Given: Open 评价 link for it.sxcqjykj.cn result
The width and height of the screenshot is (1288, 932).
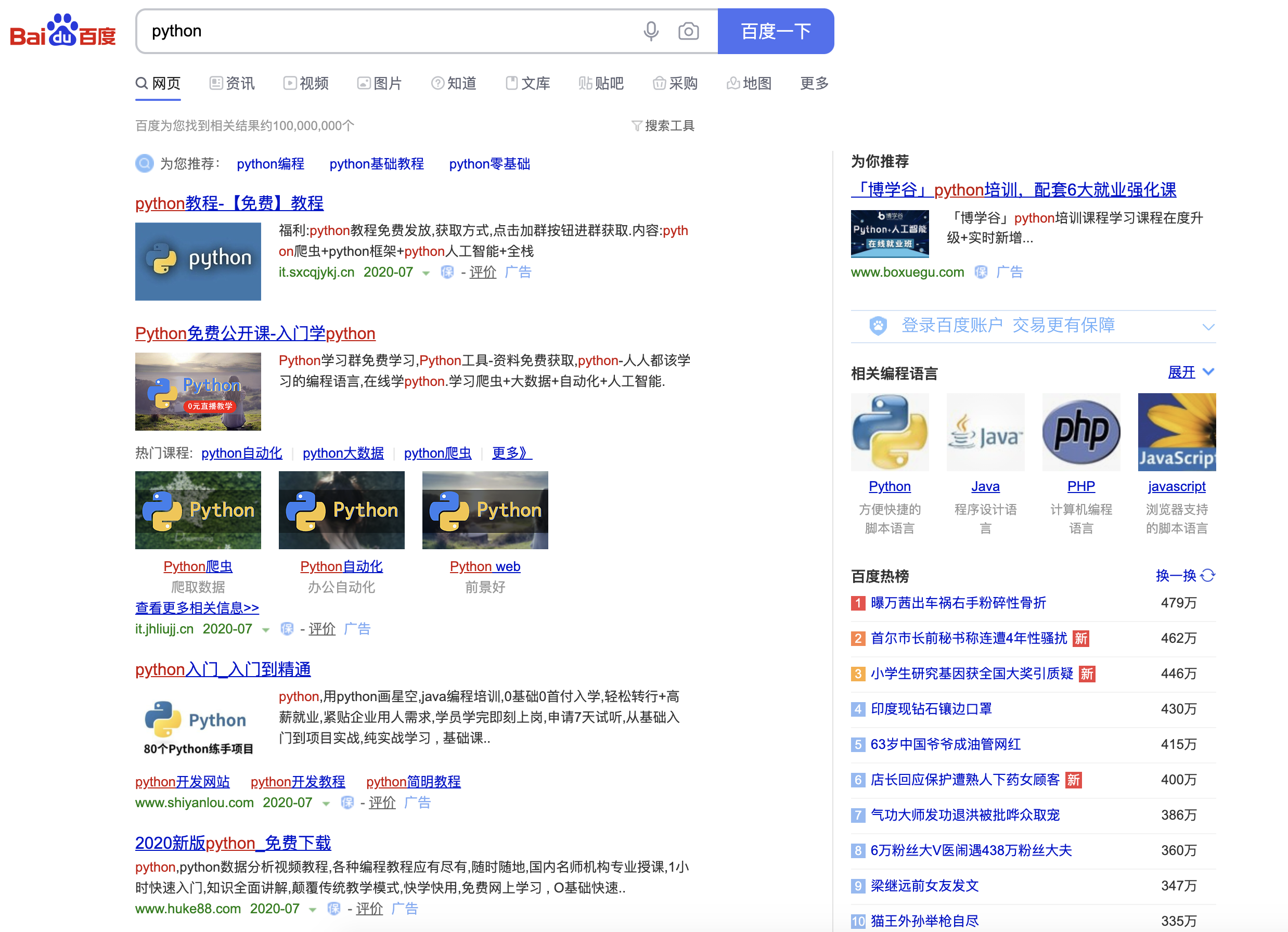Looking at the screenshot, I should coord(483,273).
